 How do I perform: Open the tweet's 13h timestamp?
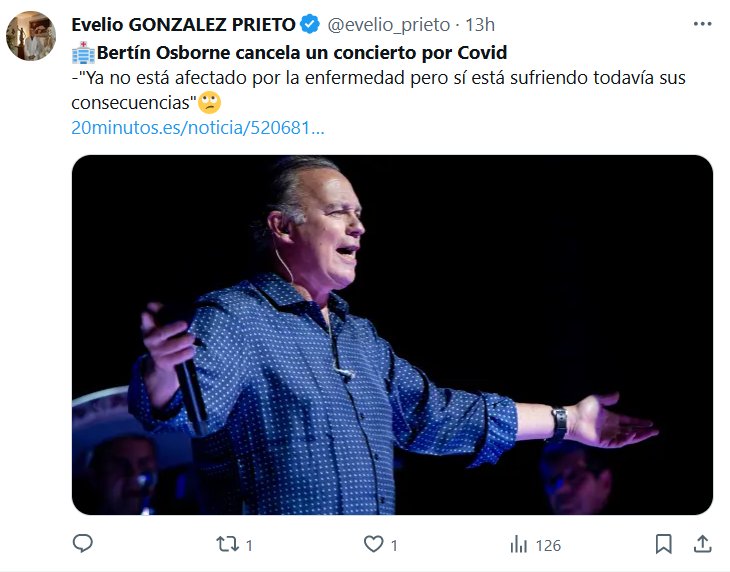(x=480, y=25)
